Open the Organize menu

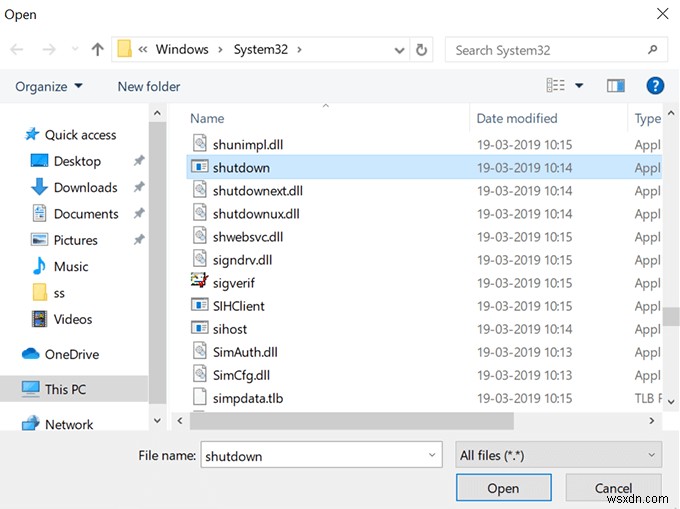pos(49,86)
